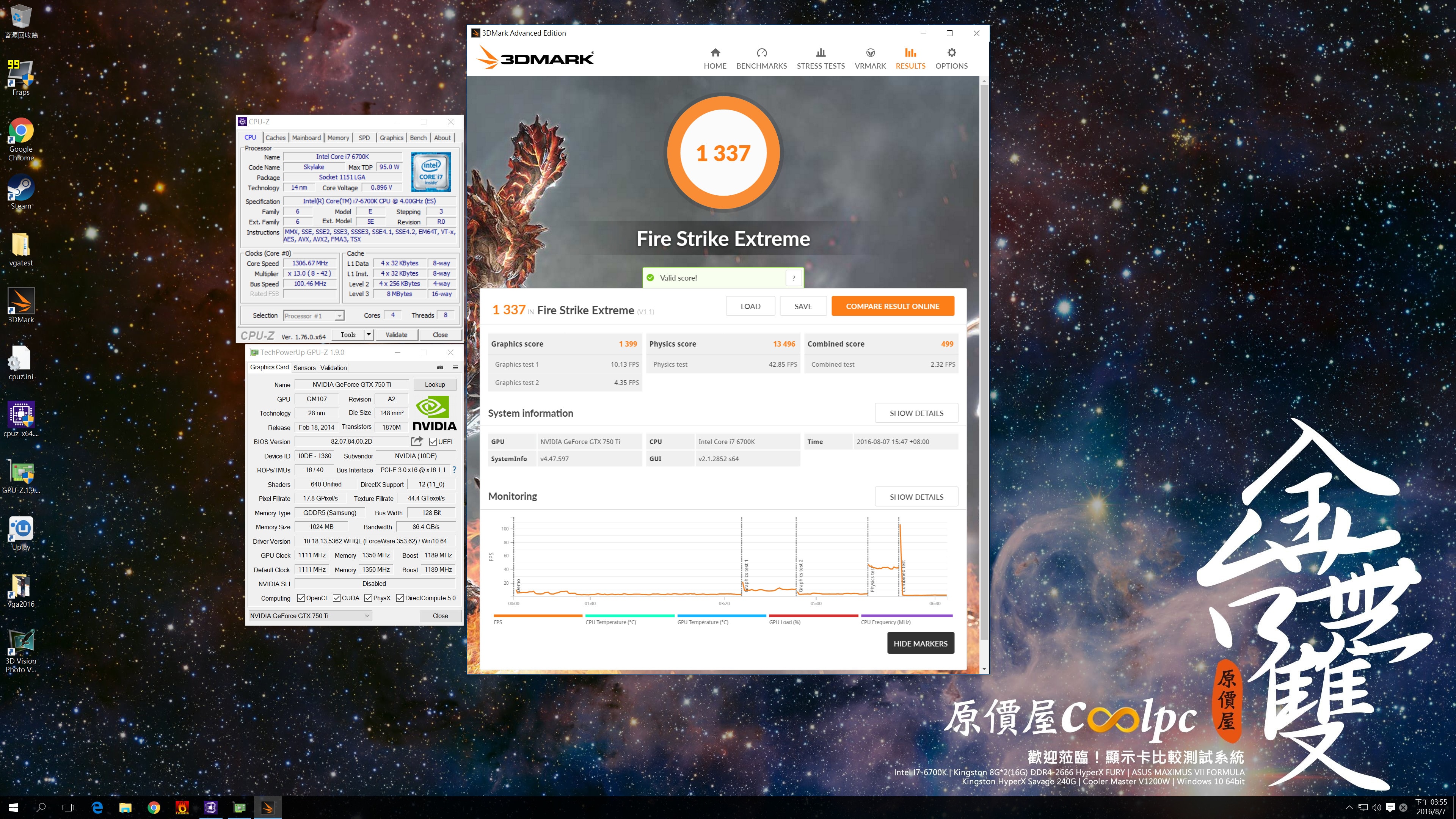Toggle CUDA checkbox in GPU-Z
The height and width of the screenshot is (819, 1456).
[x=336, y=598]
